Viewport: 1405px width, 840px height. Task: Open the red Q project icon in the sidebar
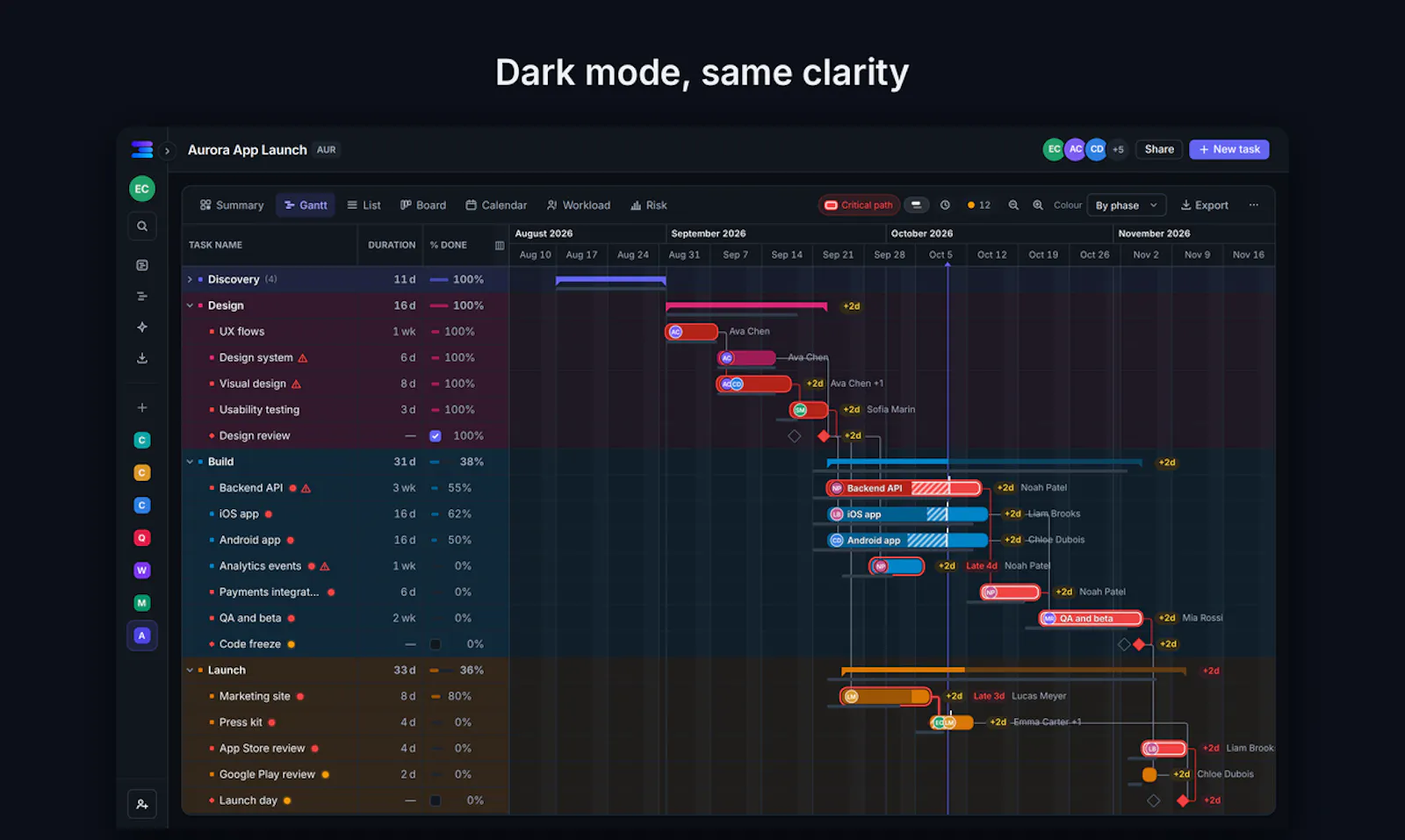pyautogui.click(x=142, y=538)
